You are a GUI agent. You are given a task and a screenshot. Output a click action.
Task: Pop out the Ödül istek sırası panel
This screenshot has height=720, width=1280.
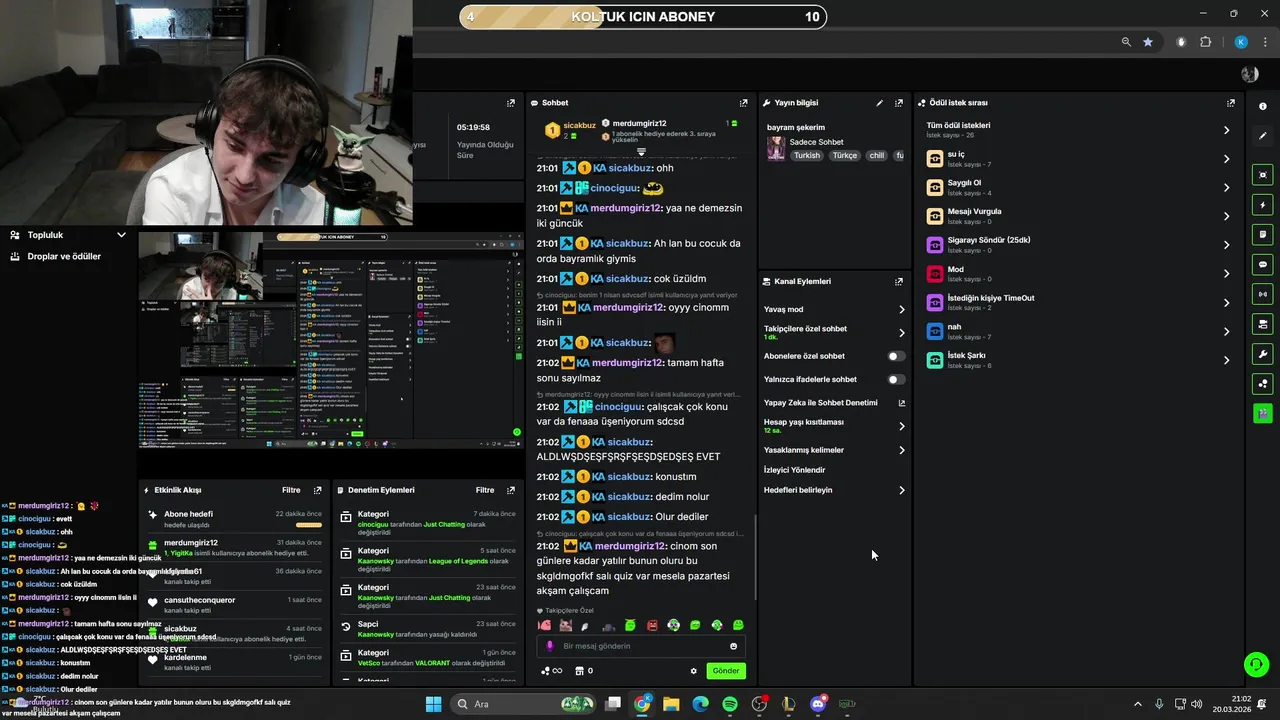1230,103
